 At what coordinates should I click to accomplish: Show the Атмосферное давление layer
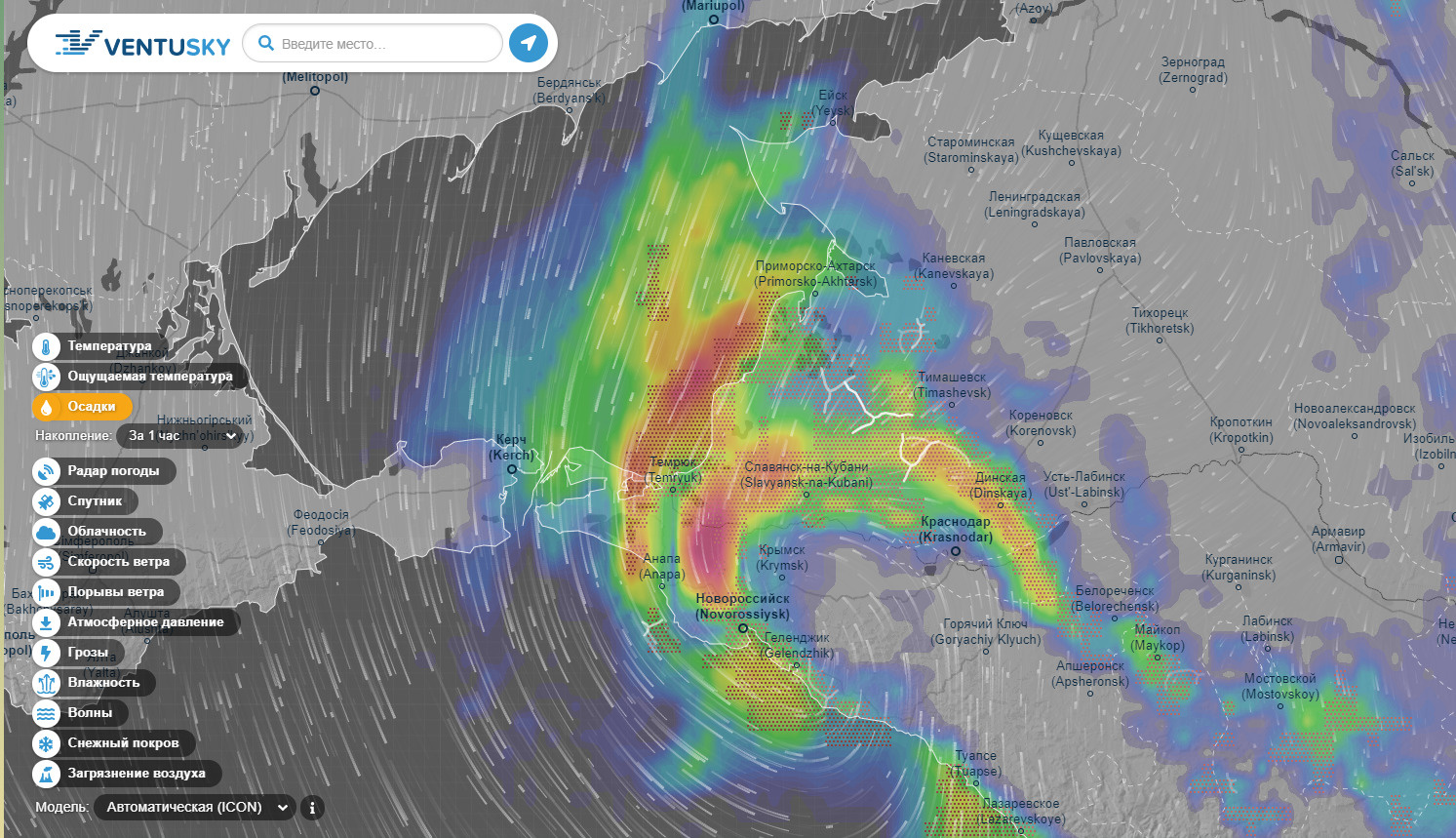pos(145,622)
